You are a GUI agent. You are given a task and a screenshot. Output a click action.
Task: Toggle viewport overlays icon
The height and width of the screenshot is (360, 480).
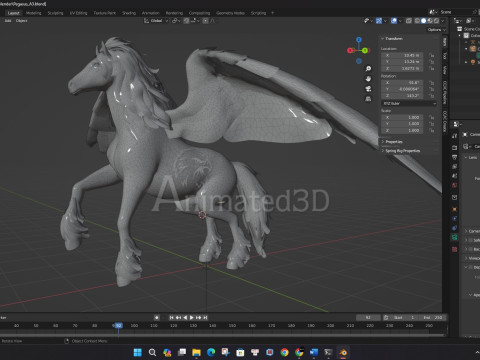[394, 21]
